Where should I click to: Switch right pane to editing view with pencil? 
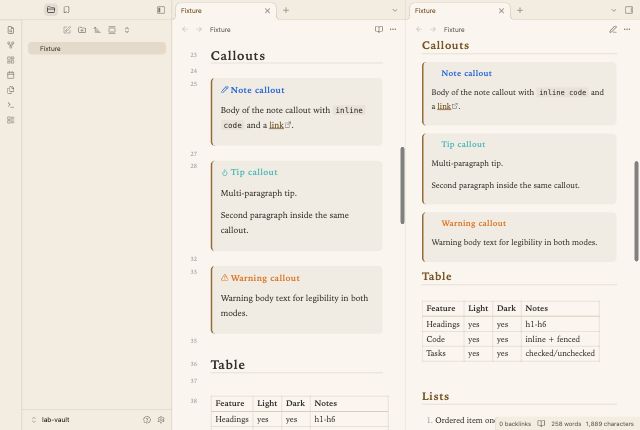point(613,29)
